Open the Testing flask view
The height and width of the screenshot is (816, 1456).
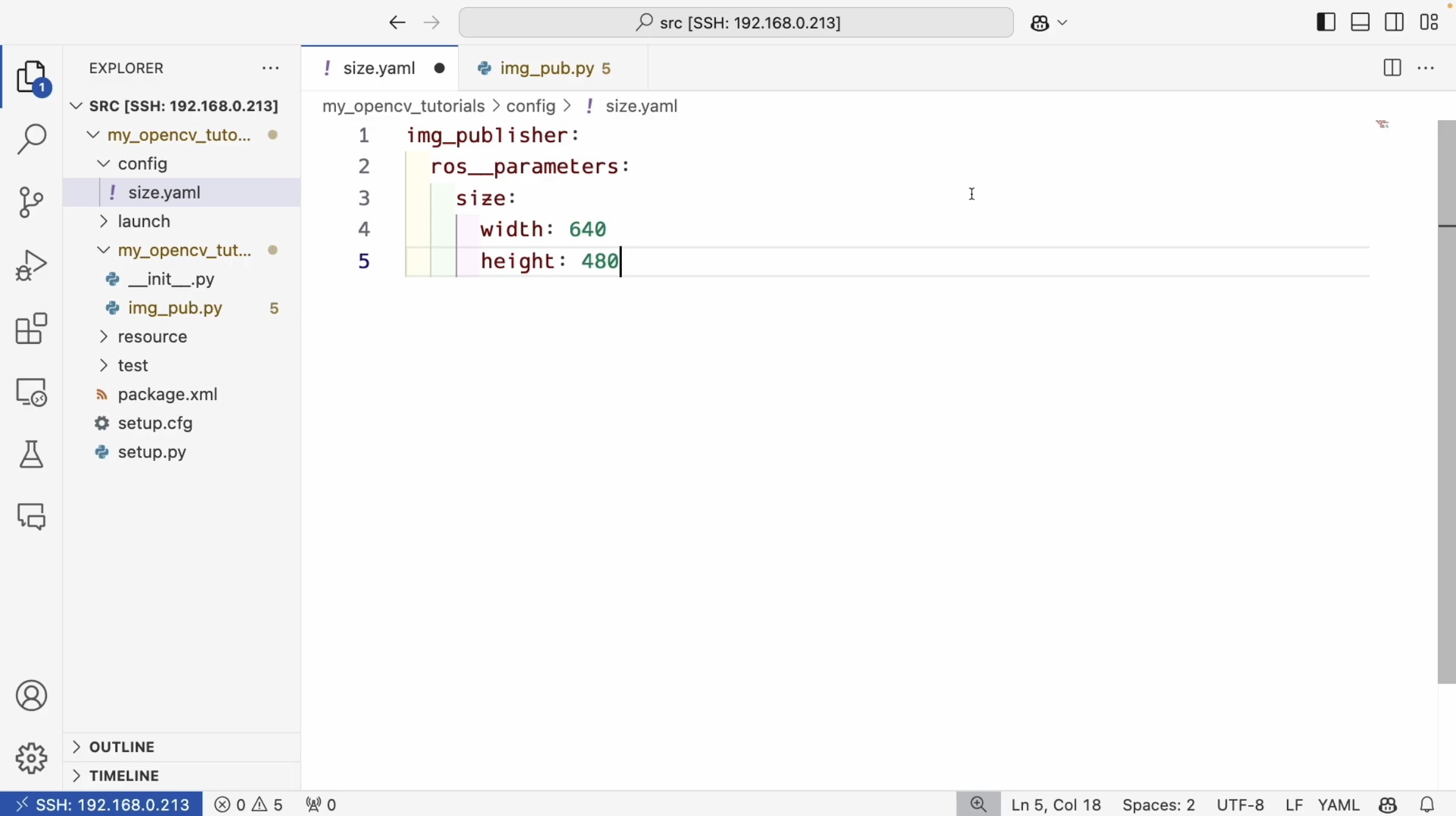point(32,454)
